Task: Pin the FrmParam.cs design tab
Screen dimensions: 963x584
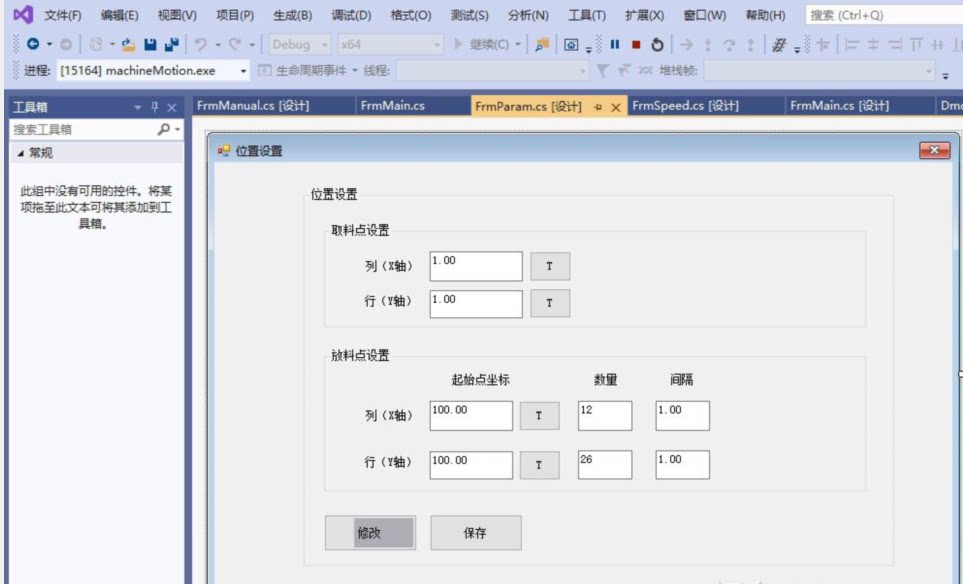Action: pyautogui.click(x=598, y=107)
